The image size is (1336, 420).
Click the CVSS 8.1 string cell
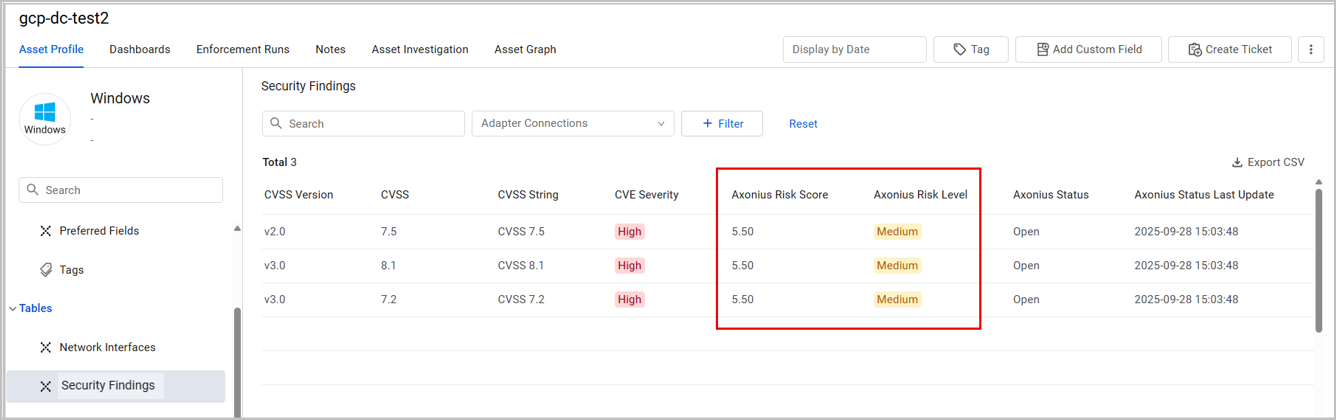click(521, 266)
